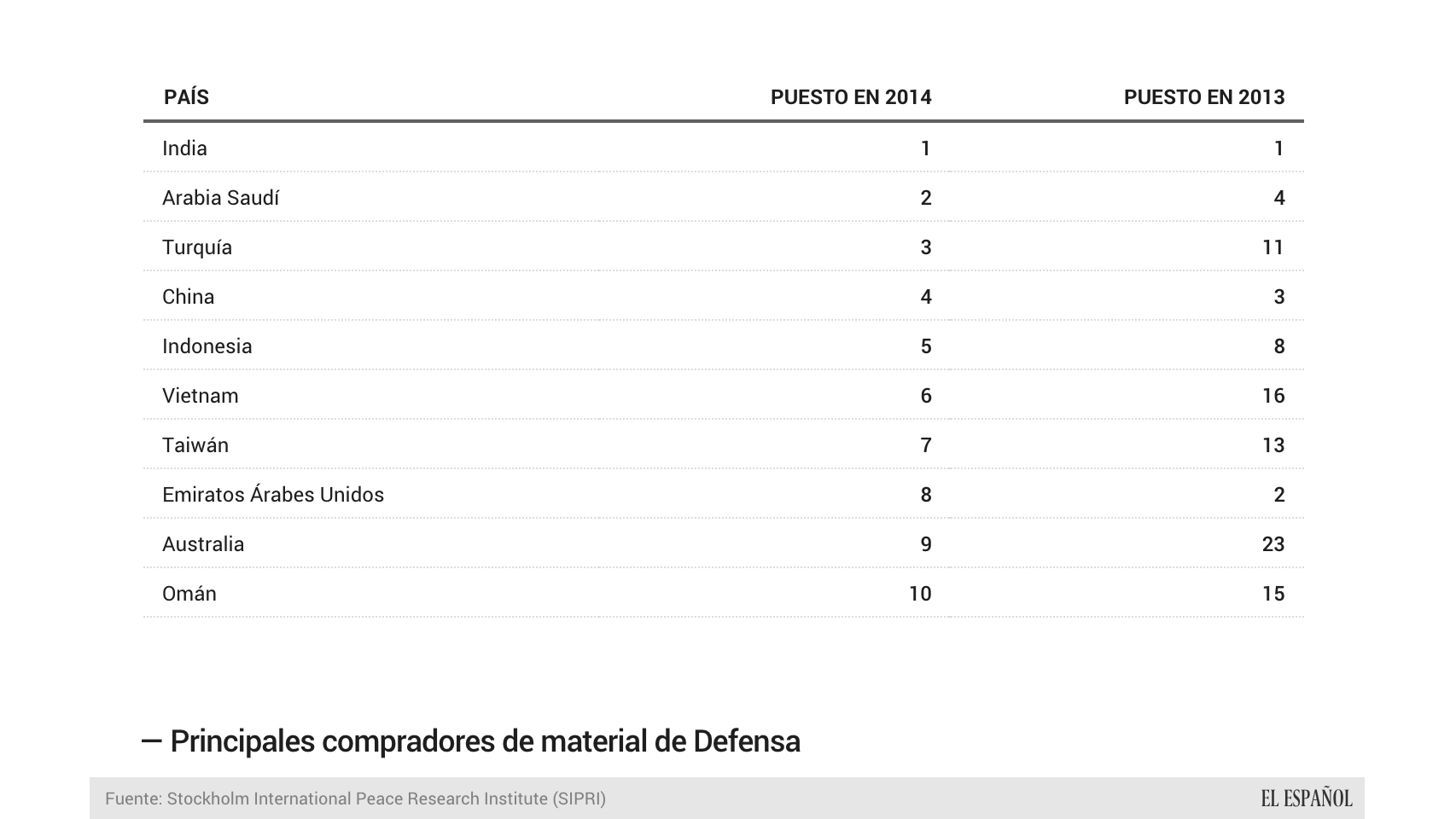Select the India row label
Screen dimensions: 1456x819
pos(184,148)
